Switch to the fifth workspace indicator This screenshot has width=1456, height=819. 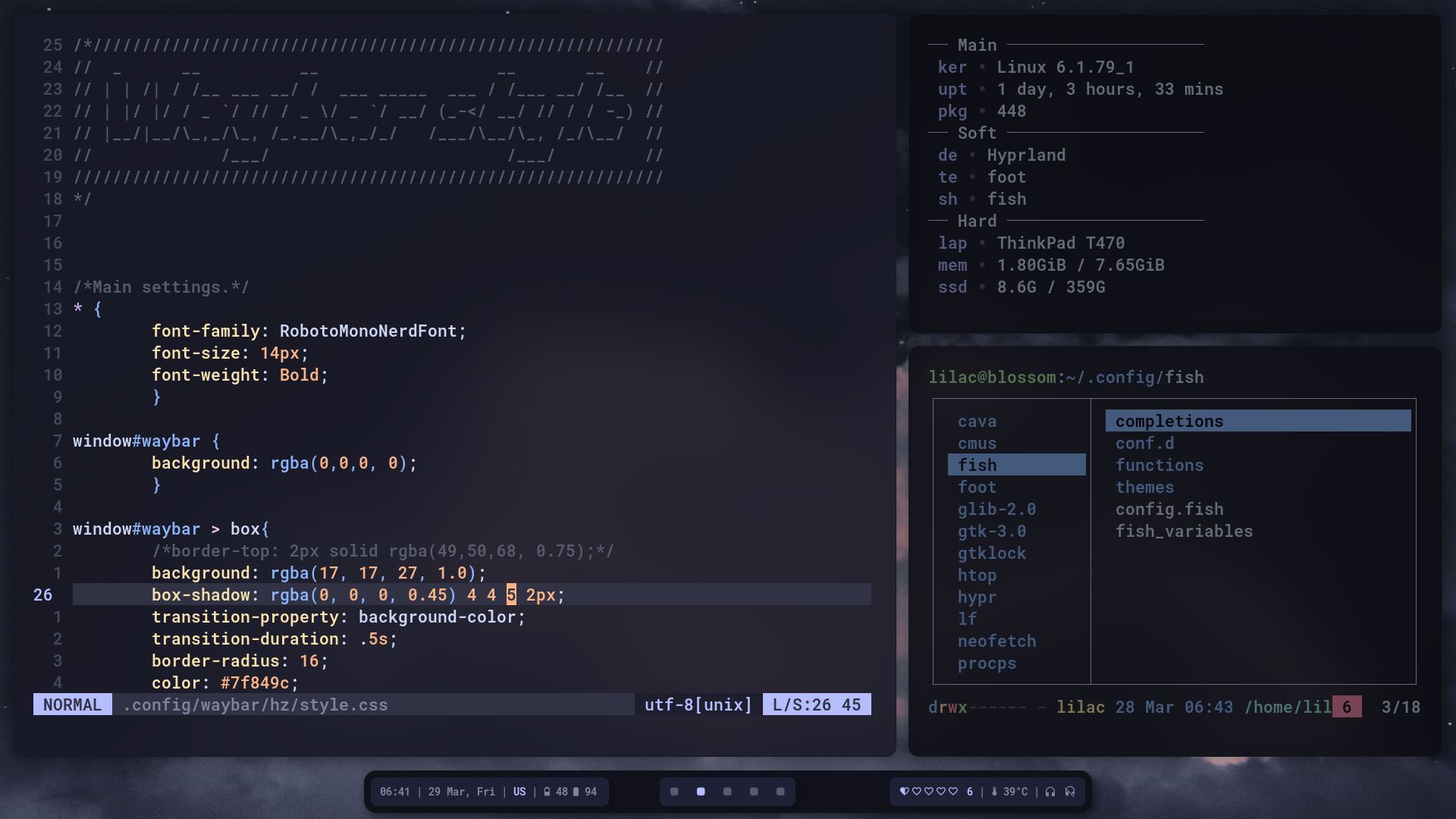tap(780, 792)
